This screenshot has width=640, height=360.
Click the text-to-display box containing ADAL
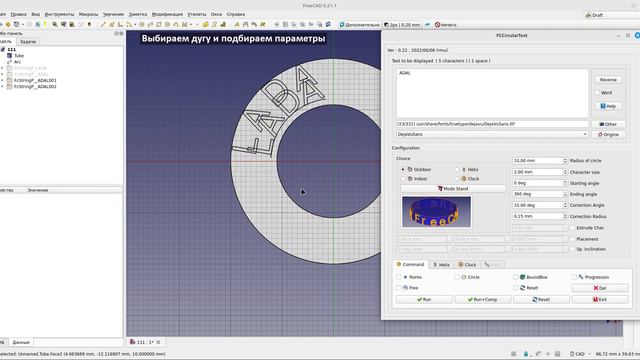click(492, 93)
